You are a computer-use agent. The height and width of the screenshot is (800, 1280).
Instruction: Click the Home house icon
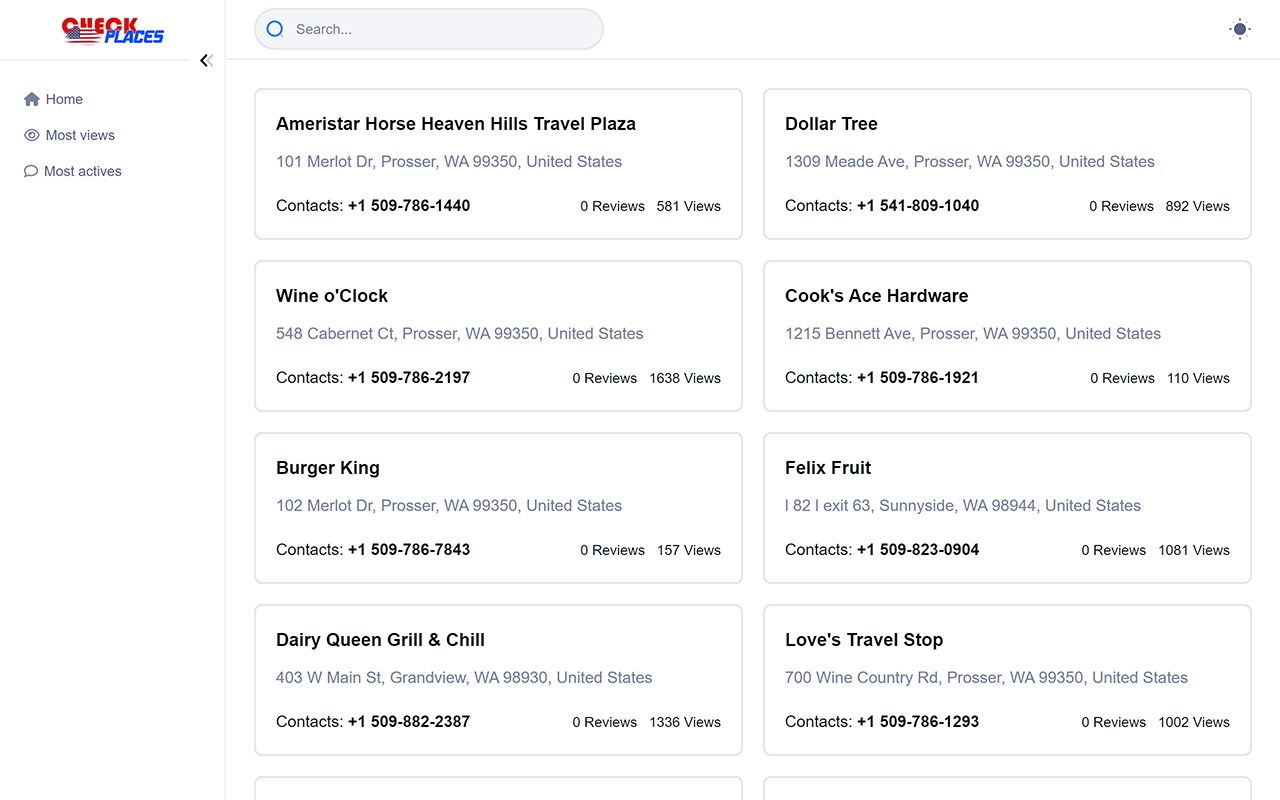pos(32,99)
